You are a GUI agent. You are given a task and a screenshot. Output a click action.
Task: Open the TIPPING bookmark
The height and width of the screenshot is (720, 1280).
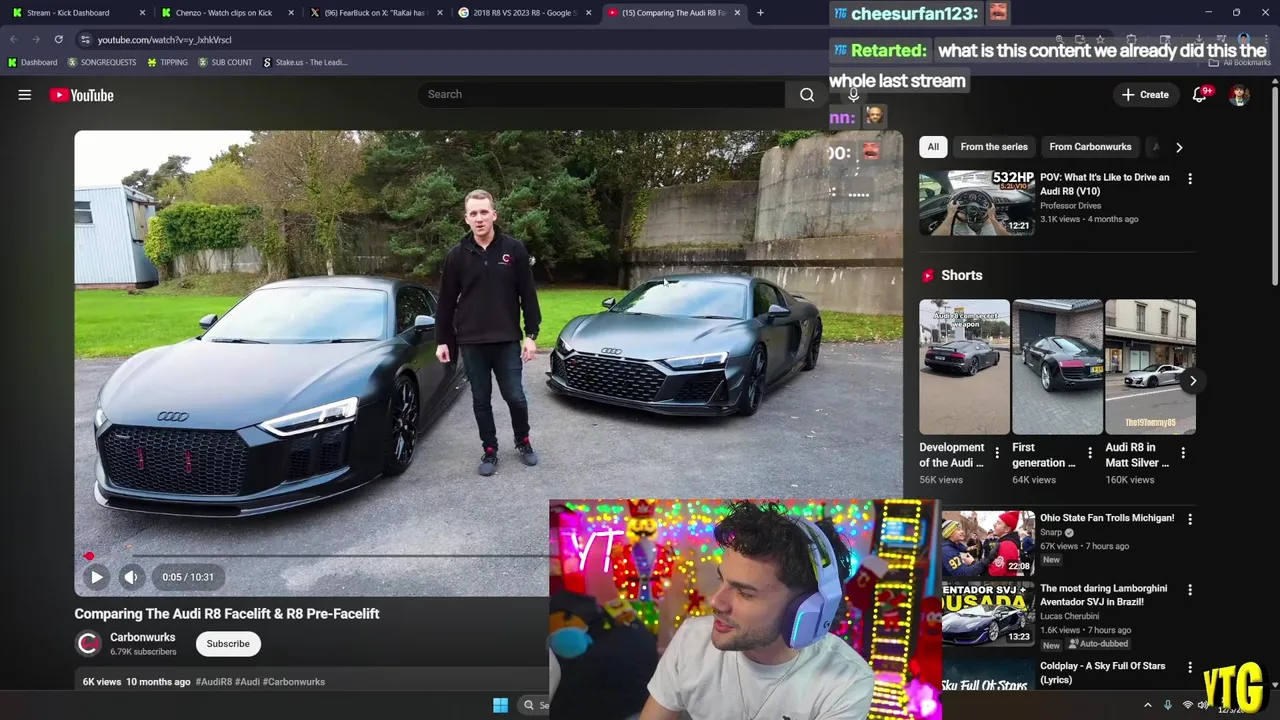[167, 62]
